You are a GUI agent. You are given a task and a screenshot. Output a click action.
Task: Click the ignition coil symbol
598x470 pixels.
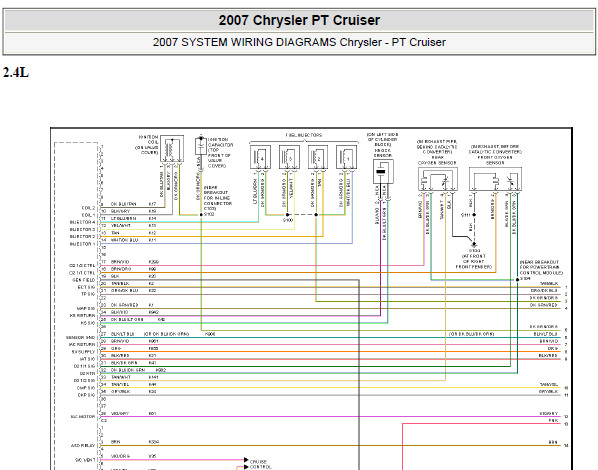pos(172,149)
